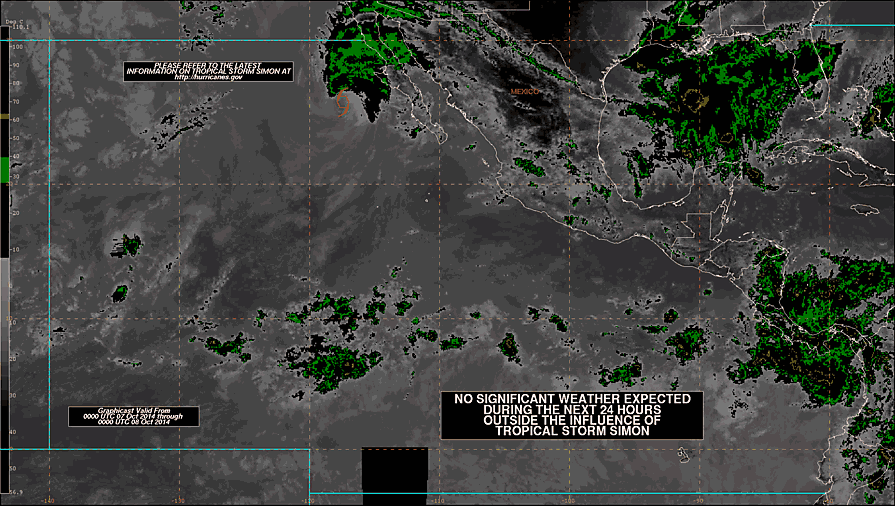The image size is (895, 506).
Task: Pick the olive band near -60 on scale
Action: [x=5, y=117]
